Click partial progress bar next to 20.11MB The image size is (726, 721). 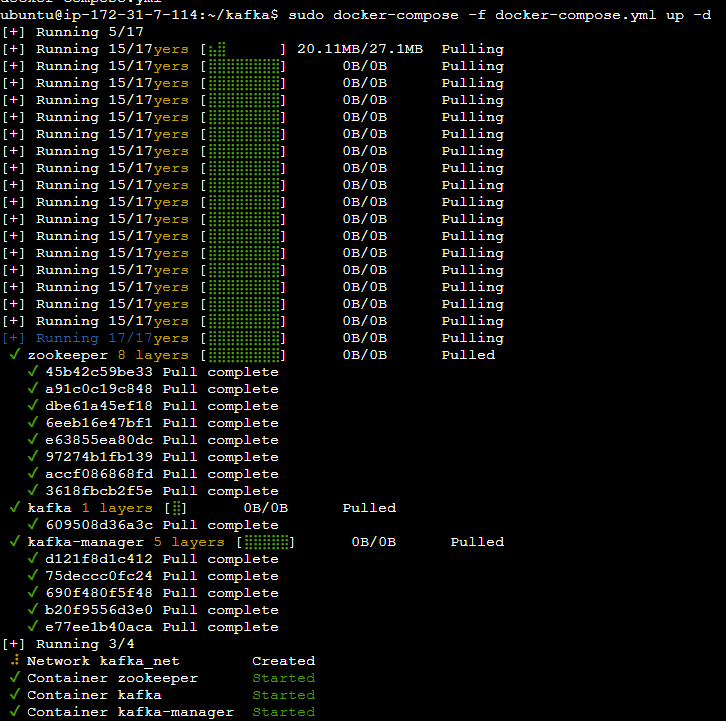pyautogui.click(x=244, y=49)
